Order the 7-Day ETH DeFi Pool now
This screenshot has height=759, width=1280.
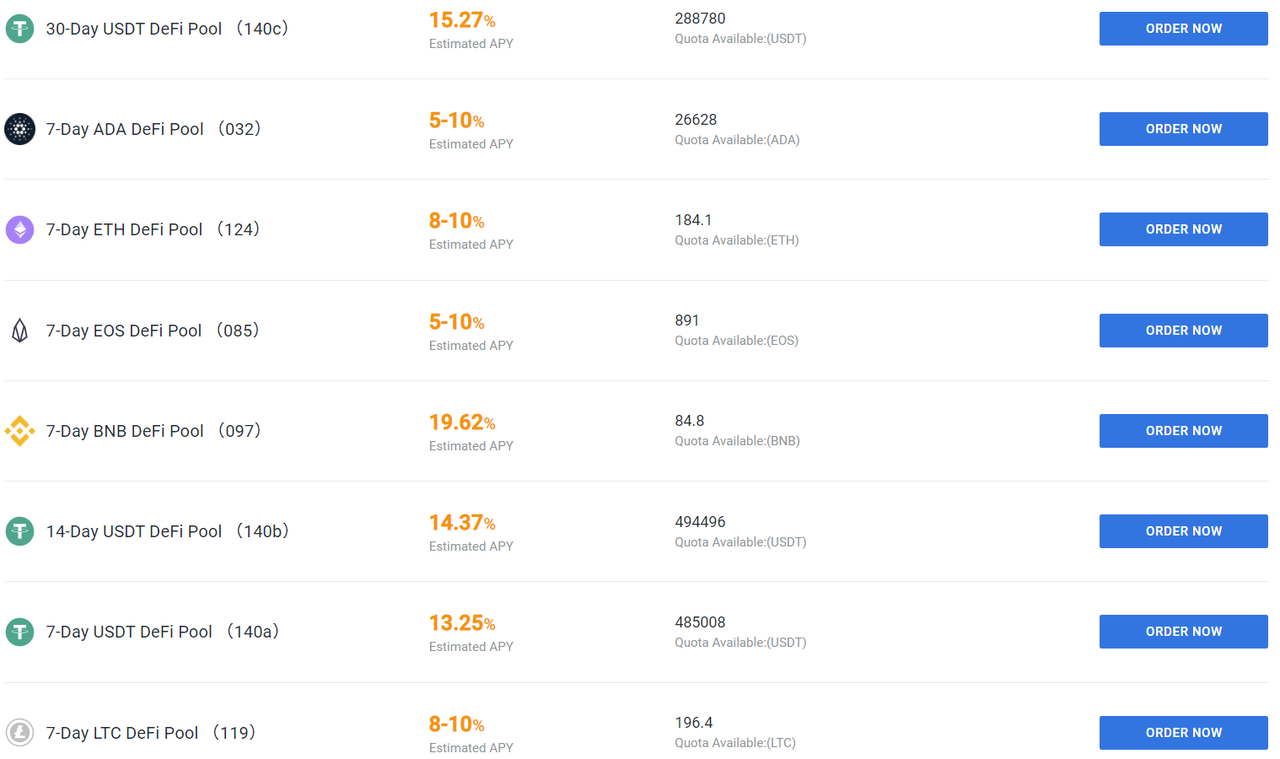[1183, 229]
